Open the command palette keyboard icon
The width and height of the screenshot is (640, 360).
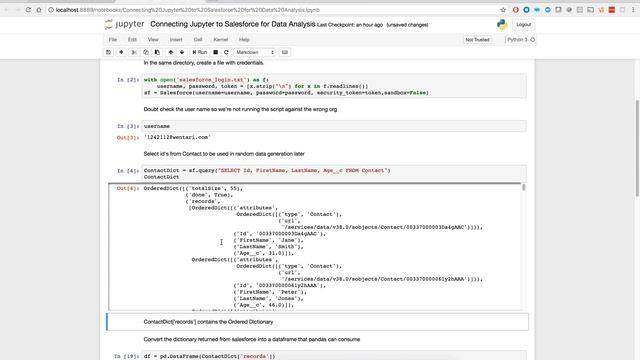point(285,52)
